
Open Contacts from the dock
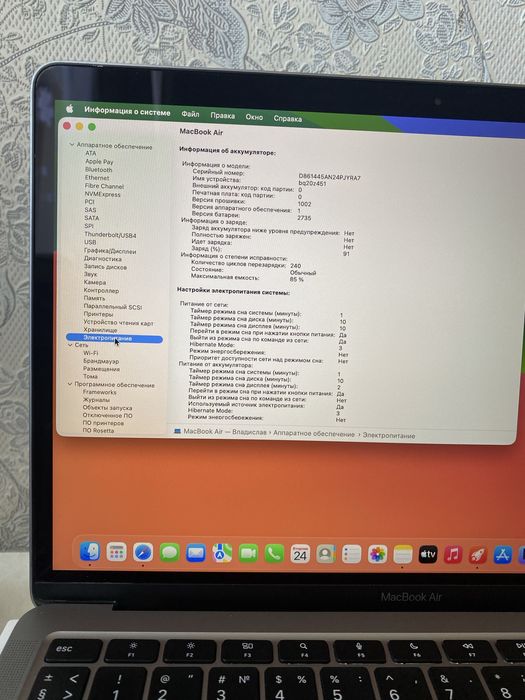tap(326, 554)
